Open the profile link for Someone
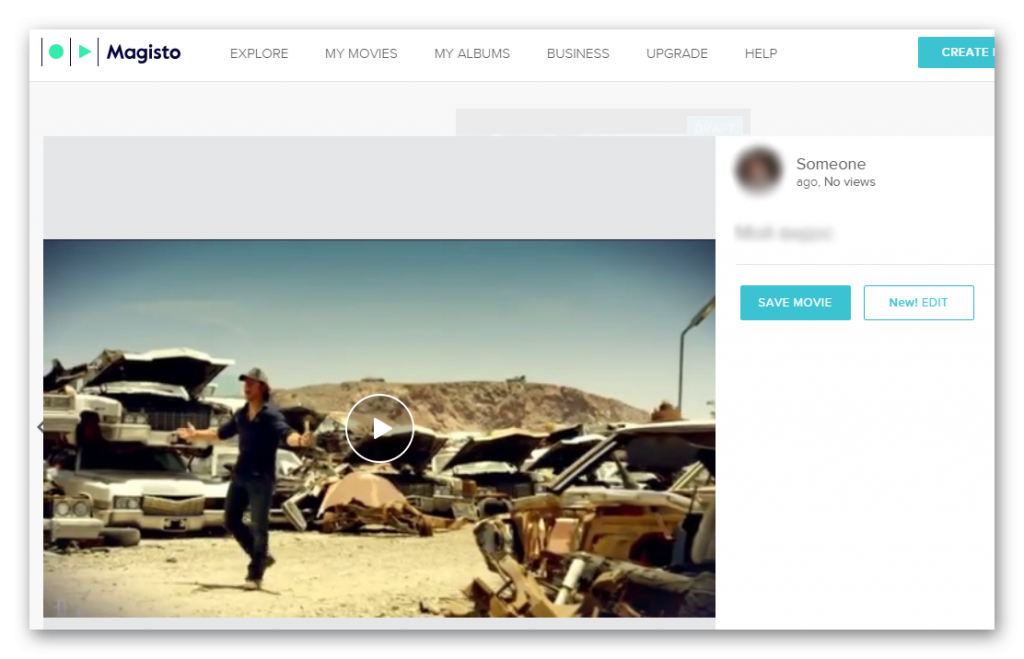The image size is (1024, 659). click(831, 164)
